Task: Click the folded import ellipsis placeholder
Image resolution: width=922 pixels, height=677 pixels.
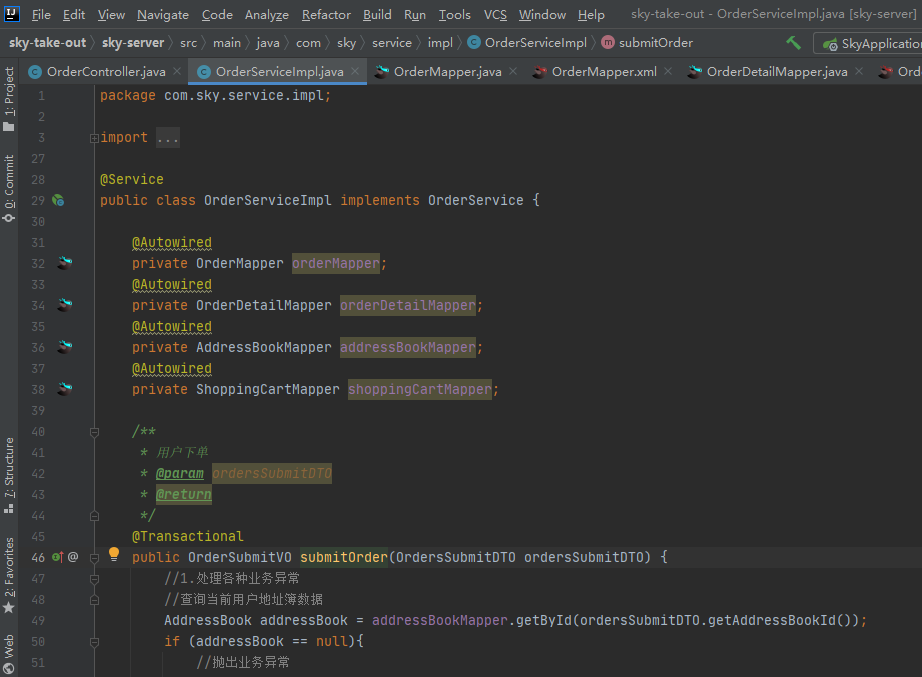Action: click(x=168, y=138)
